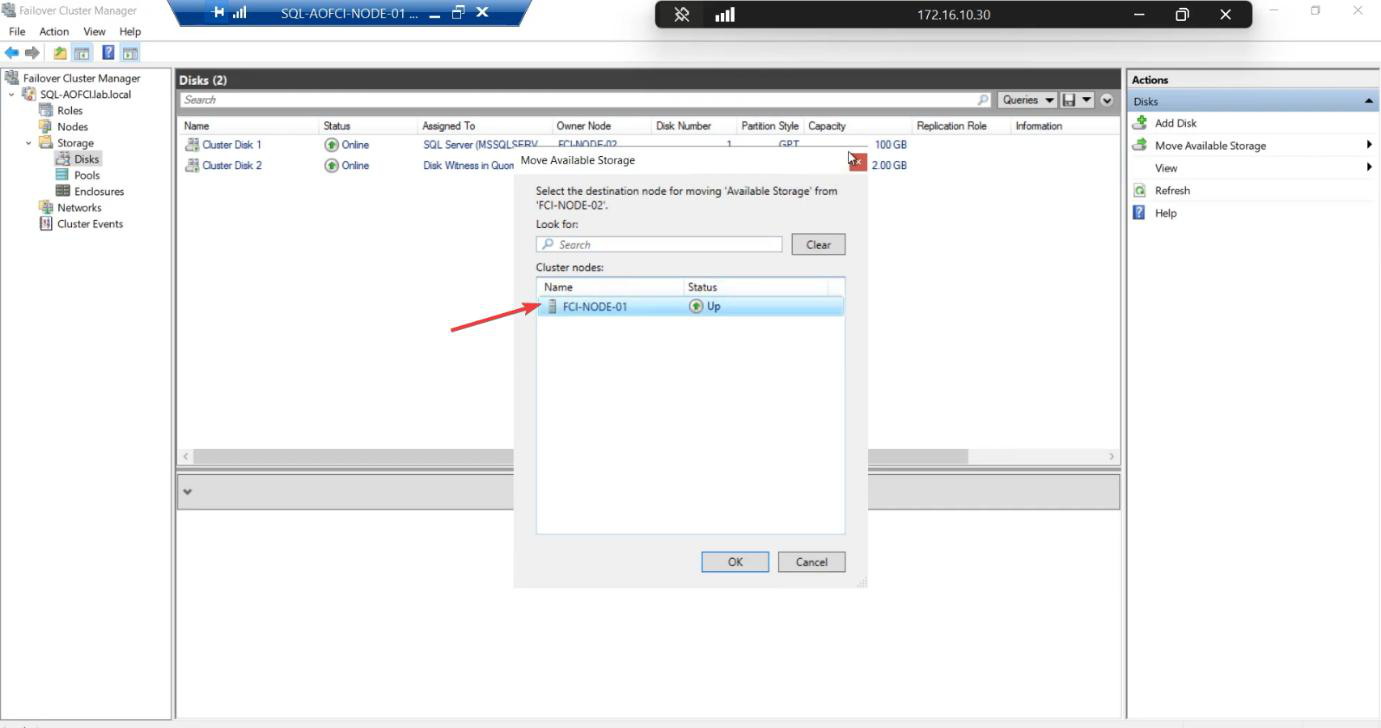The height and width of the screenshot is (728, 1381).
Task: Select the Pools tree icon
Action: click(63, 175)
